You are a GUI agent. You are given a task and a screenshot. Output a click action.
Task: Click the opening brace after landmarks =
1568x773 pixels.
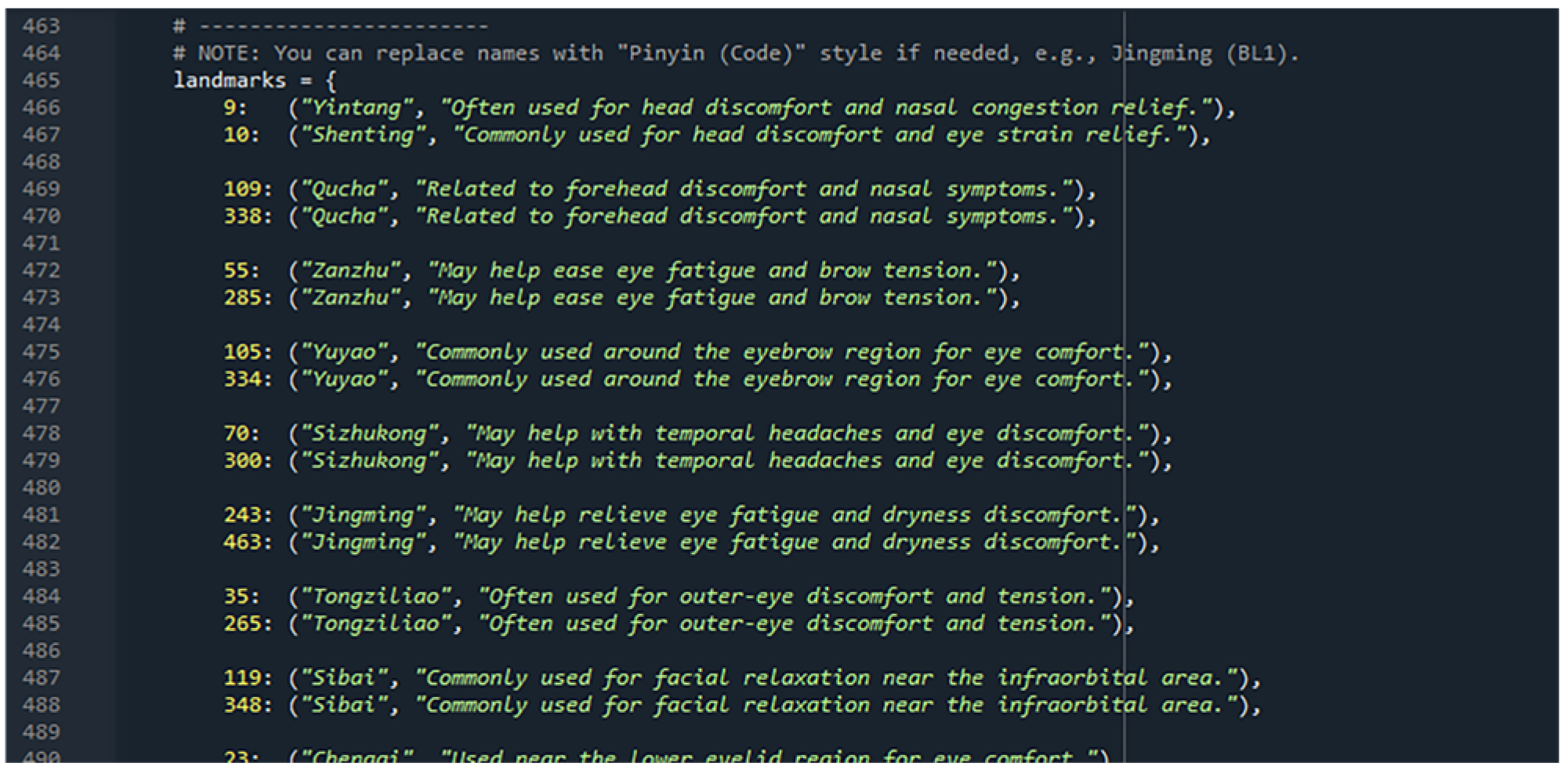point(331,81)
